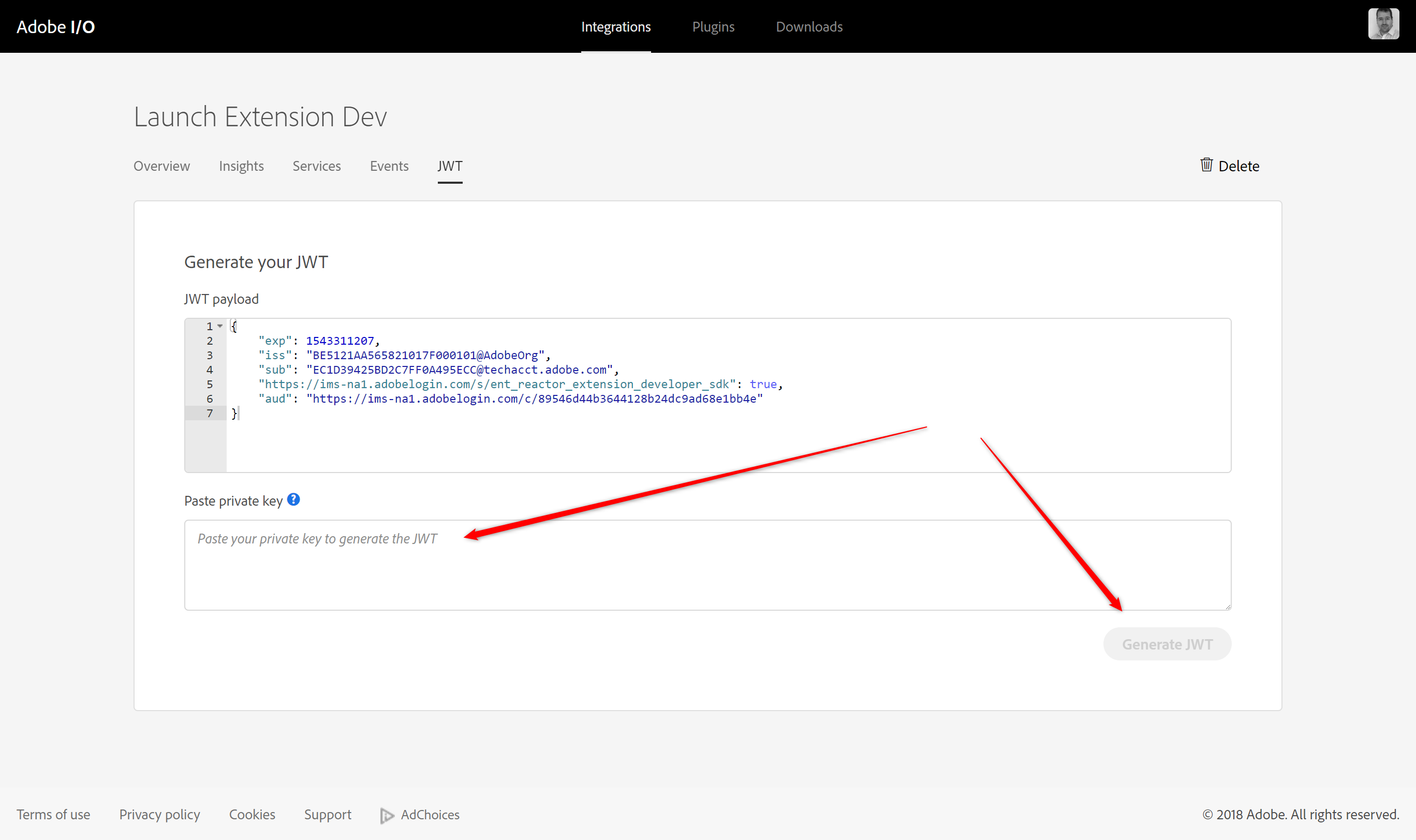1416x840 pixels.
Task: Select the Events tab
Action: click(x=389, y=166)
